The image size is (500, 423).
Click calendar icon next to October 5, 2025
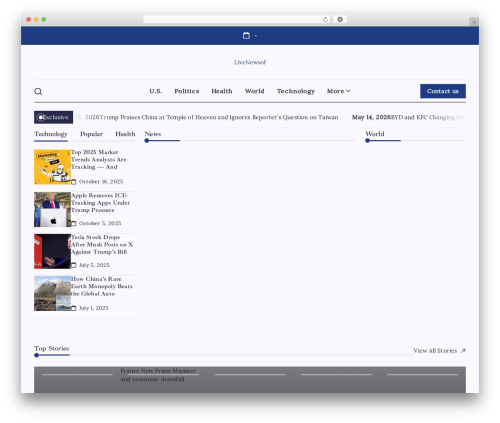tap(74, 223)
